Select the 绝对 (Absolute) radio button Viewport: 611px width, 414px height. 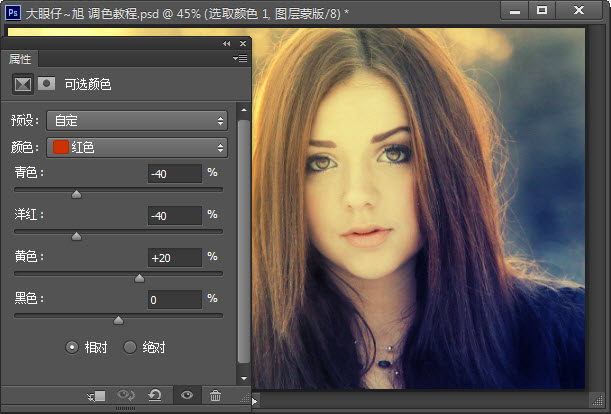pos(130,347)
